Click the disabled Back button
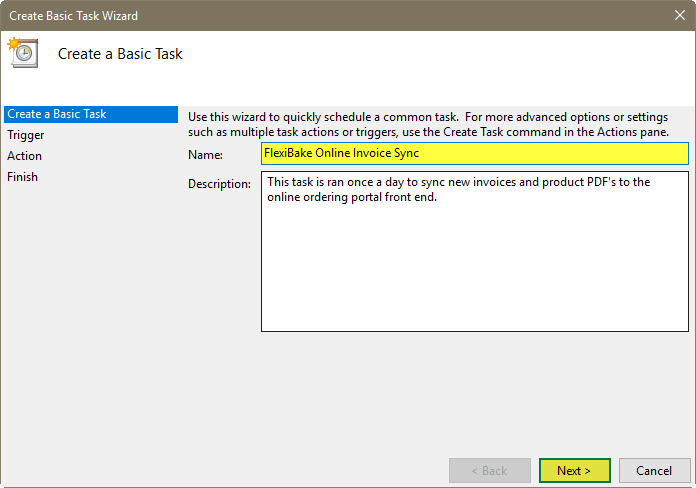Screen dimensions: 696x488 [490, 470]
